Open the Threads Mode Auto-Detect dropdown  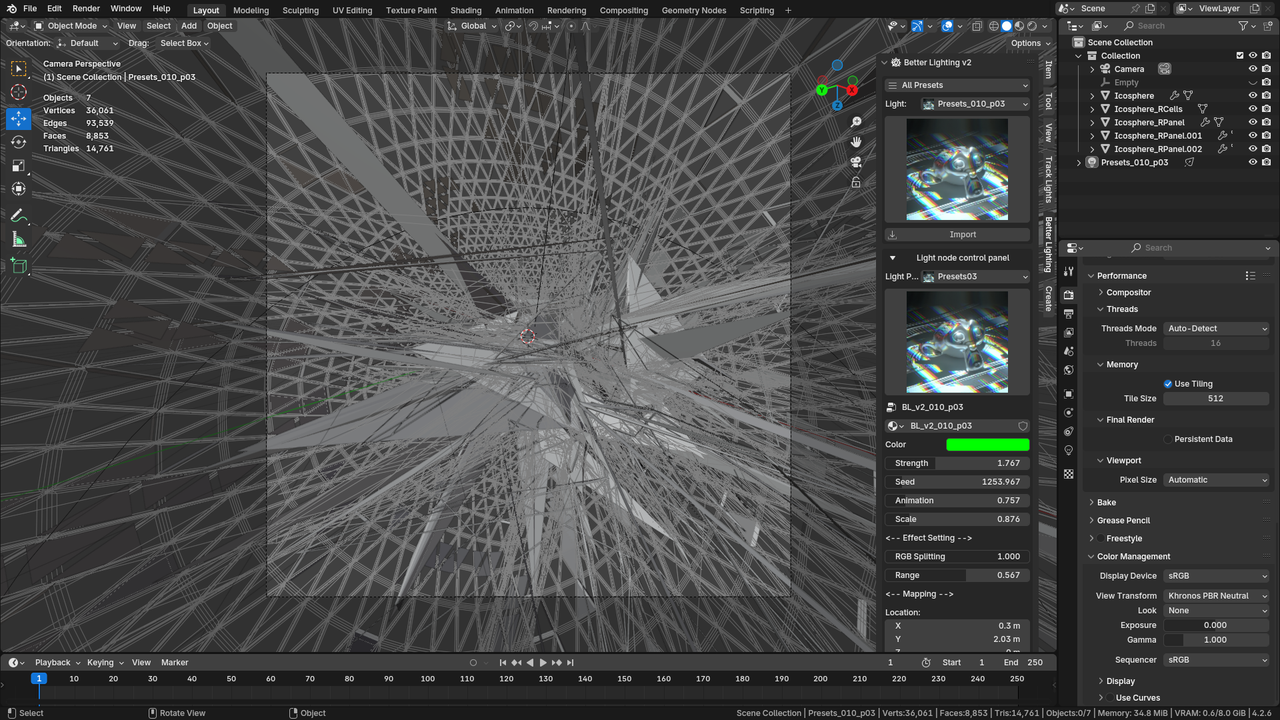[x=1217, y=328]
